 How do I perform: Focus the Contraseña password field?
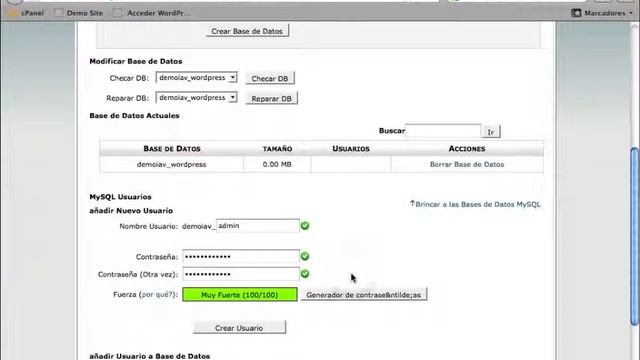point(241,256)
